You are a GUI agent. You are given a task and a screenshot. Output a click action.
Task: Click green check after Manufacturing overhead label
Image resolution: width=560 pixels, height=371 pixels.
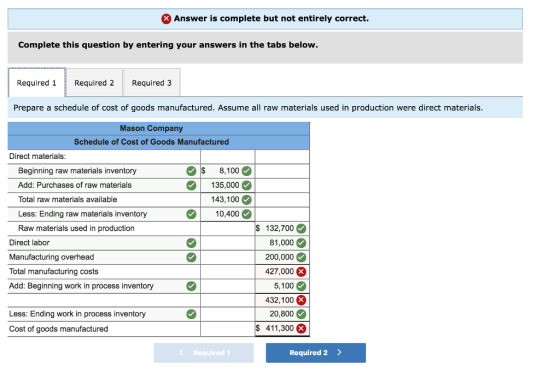(x=191, y=257)
